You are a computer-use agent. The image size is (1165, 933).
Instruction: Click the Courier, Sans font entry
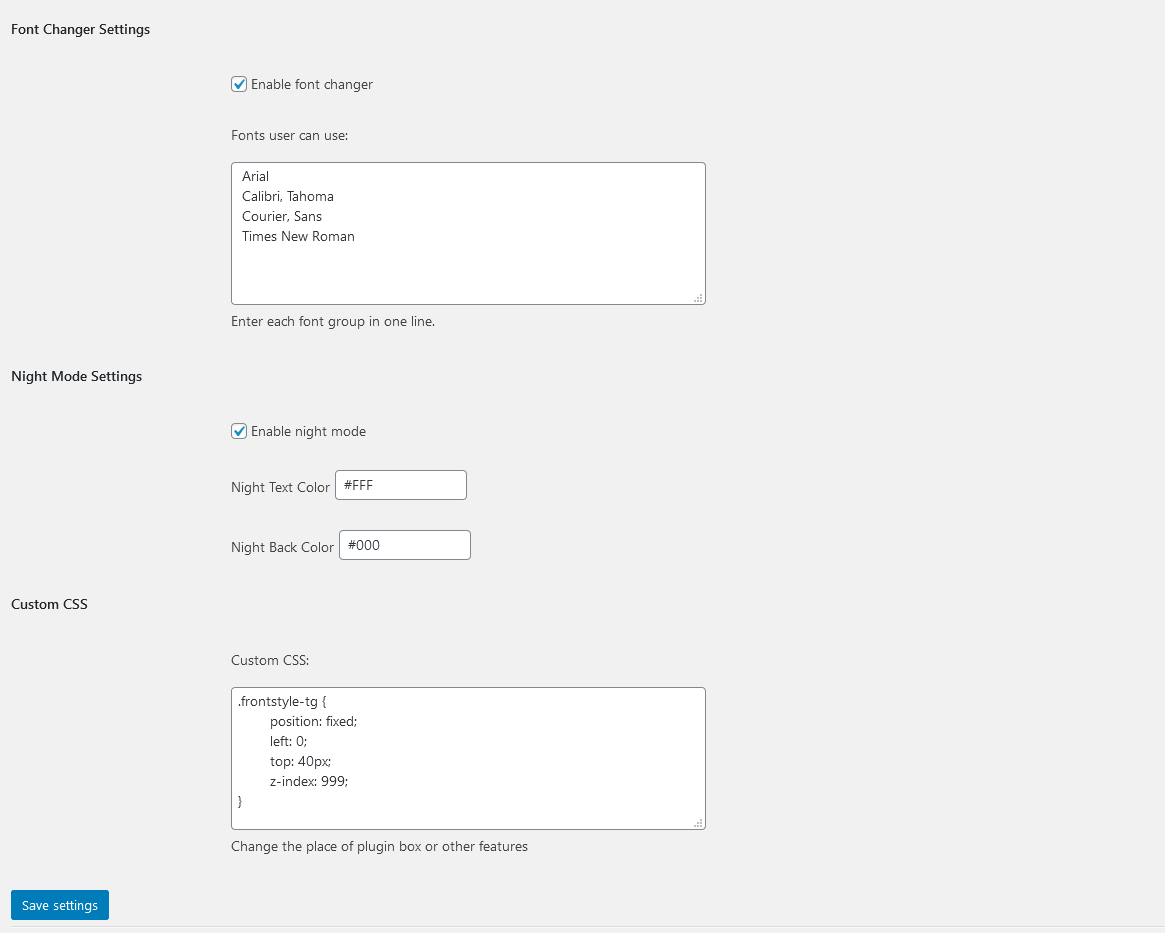tap(282, 216)
